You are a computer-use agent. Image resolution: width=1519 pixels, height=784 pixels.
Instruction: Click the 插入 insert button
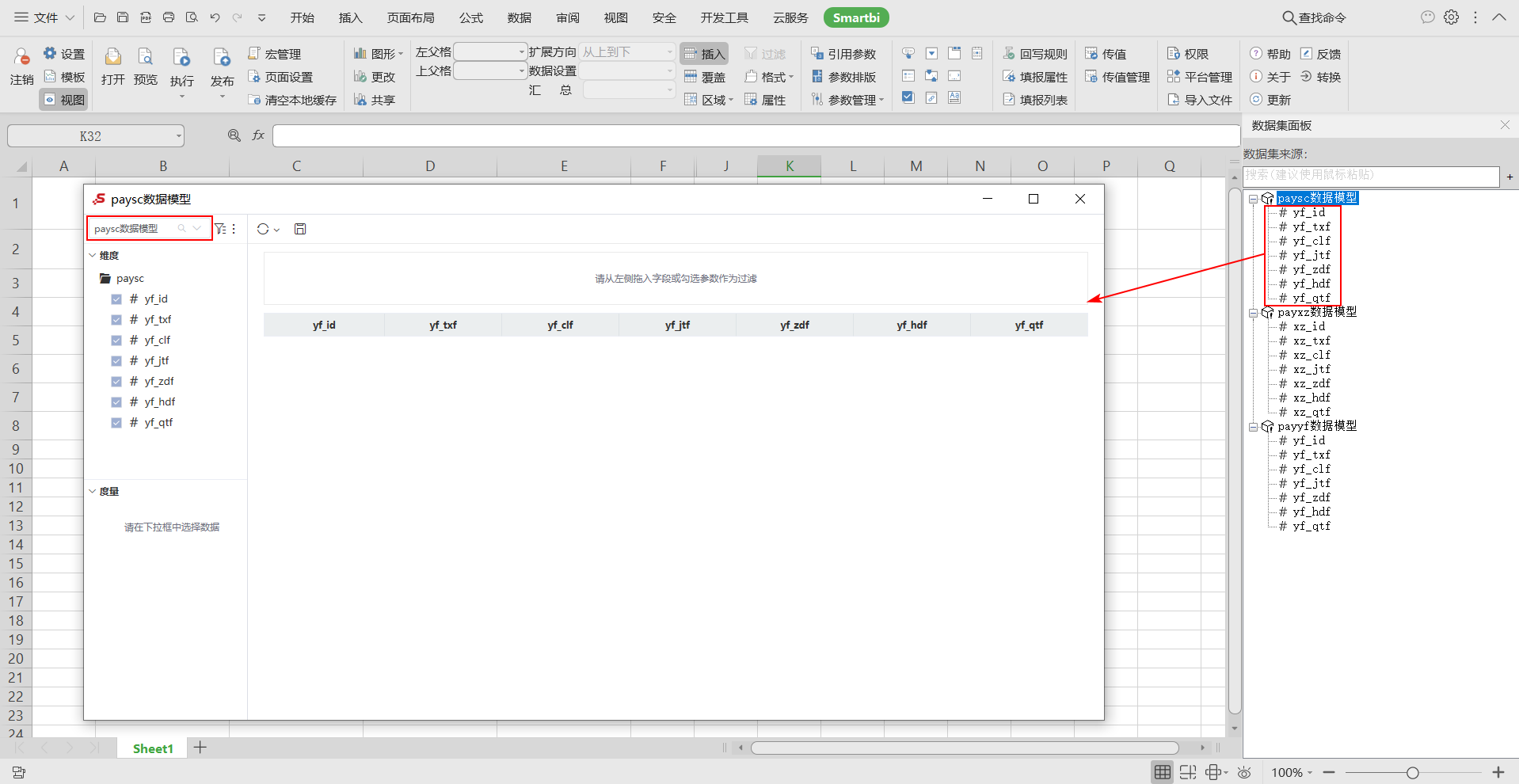tap(704, 54)
